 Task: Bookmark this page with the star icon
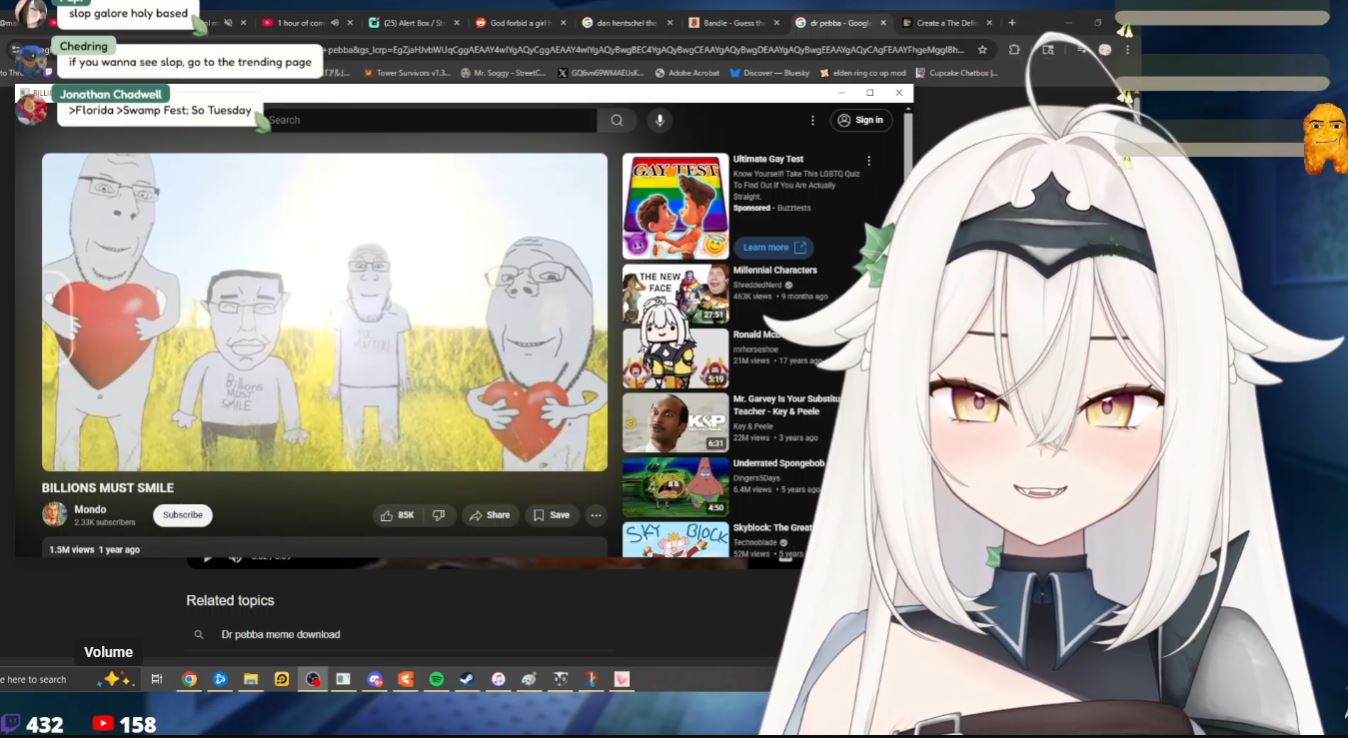982,49
